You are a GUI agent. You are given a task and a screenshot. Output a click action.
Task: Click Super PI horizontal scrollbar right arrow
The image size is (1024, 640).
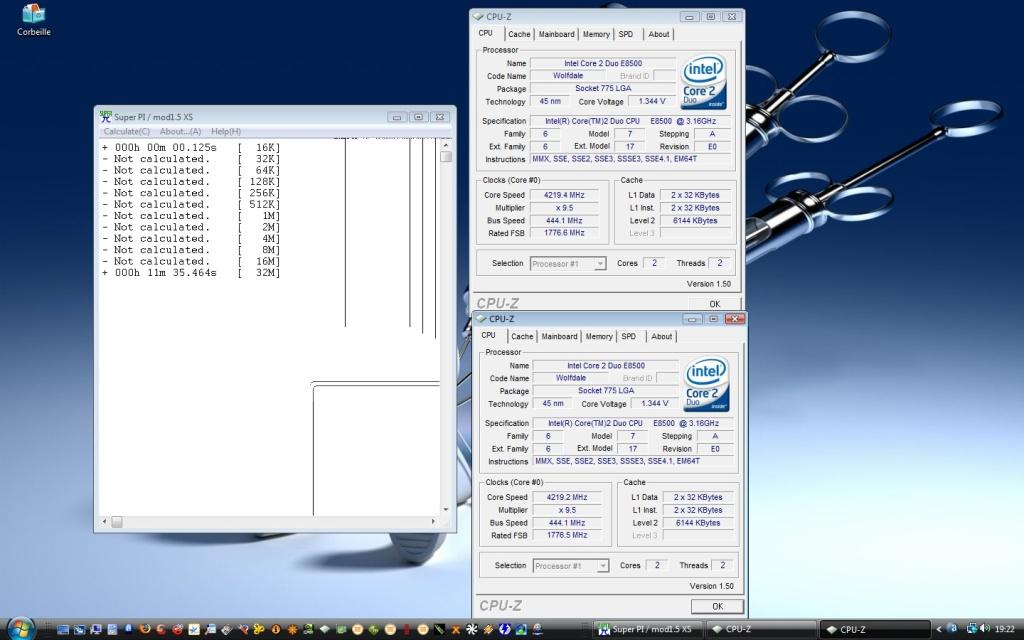coord(434,522)
